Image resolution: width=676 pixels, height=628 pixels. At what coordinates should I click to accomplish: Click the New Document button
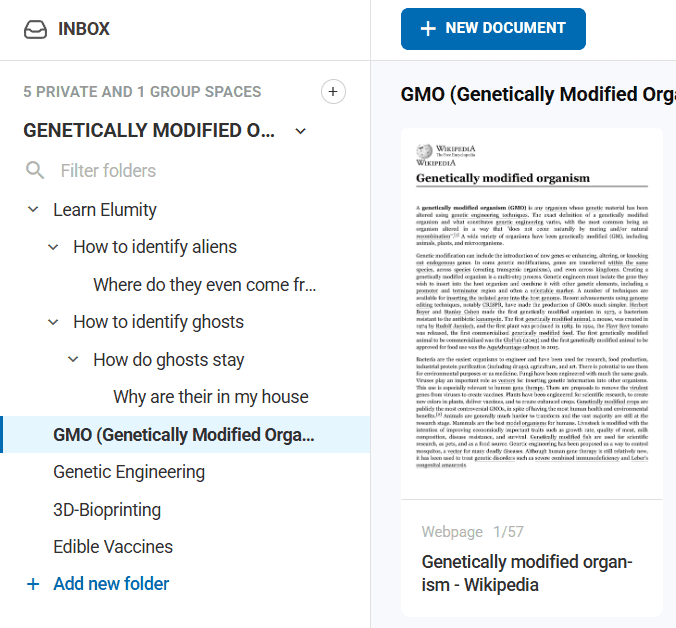pyautogui.click(x=493, y=29)
